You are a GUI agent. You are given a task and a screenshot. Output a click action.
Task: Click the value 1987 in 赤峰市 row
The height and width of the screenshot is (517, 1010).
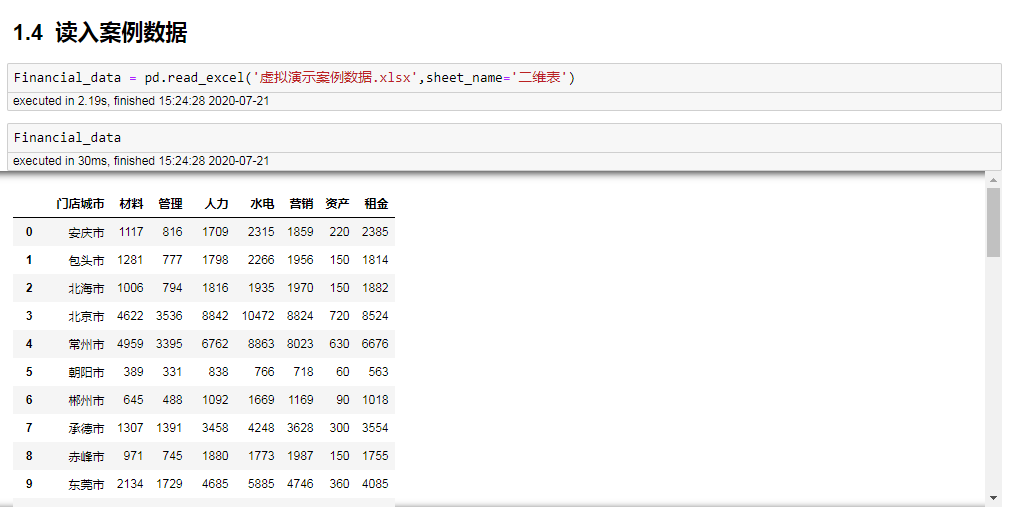300,456
